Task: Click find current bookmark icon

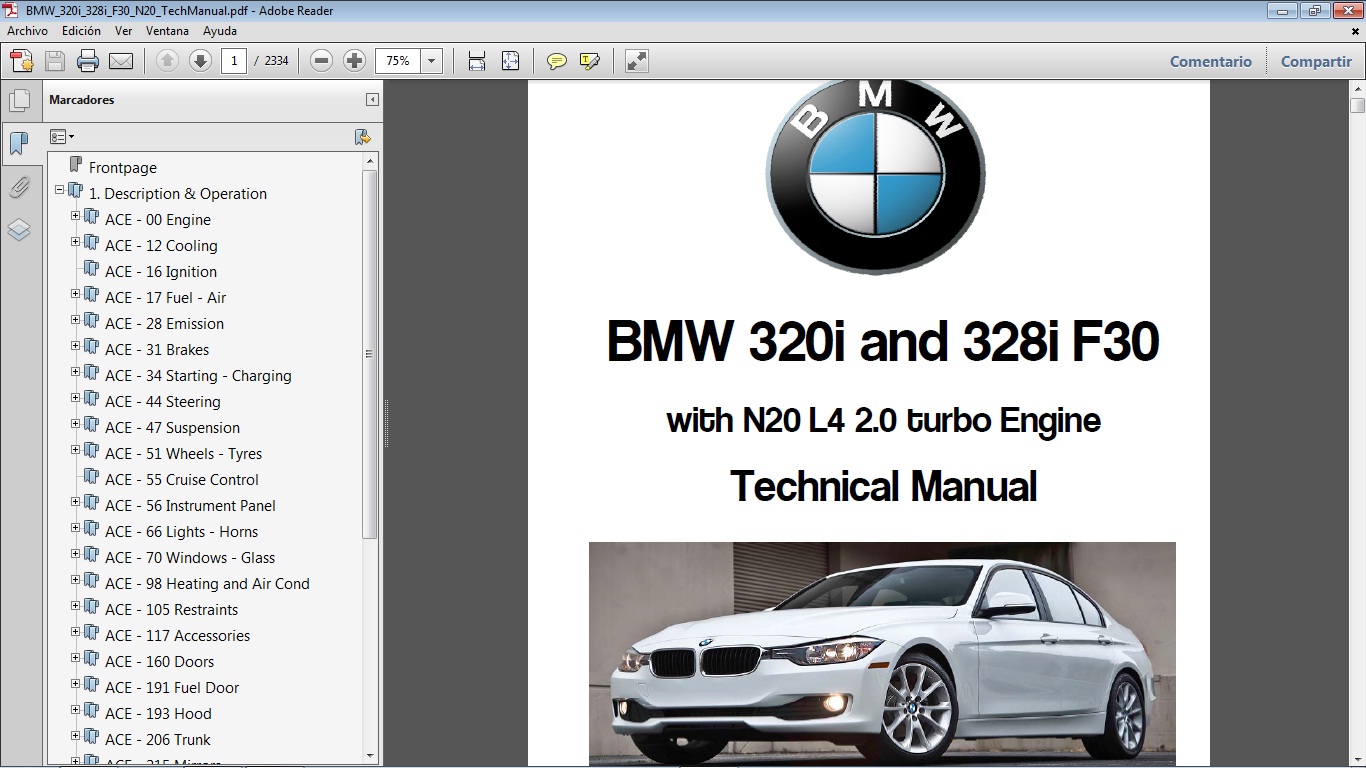Action: 362,137
